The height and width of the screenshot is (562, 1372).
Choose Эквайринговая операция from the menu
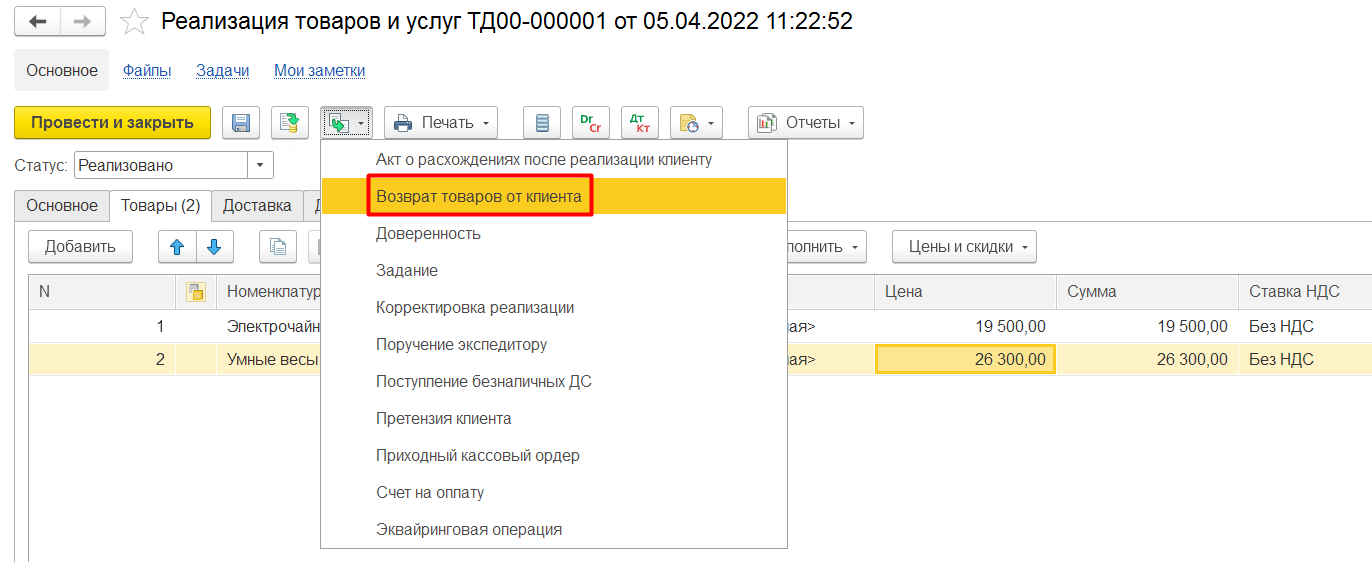(554, 529)
